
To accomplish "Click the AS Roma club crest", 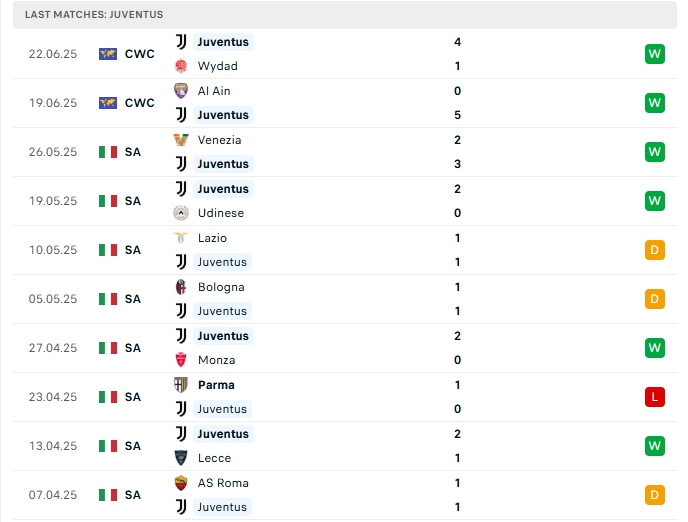I will [181, 483].
